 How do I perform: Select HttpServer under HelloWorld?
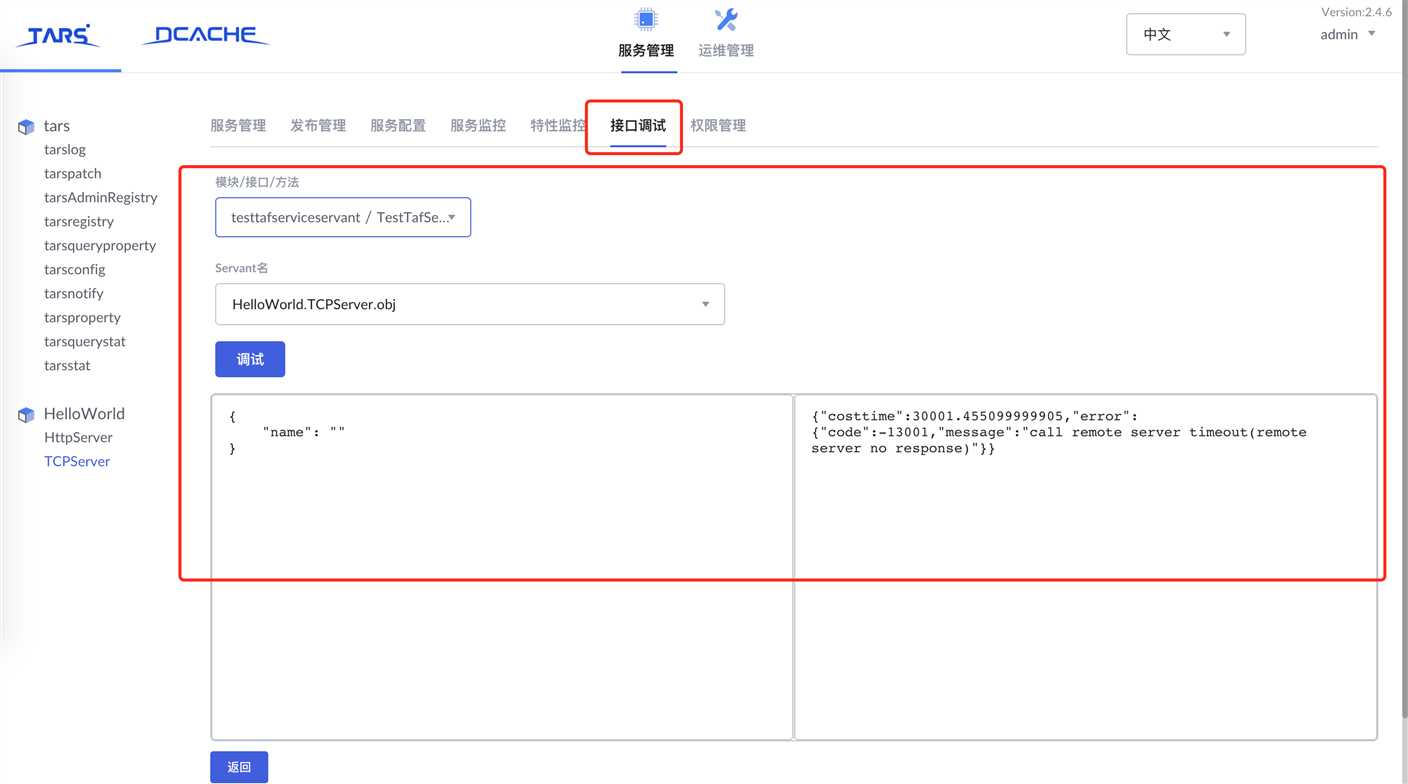point(78,437)
